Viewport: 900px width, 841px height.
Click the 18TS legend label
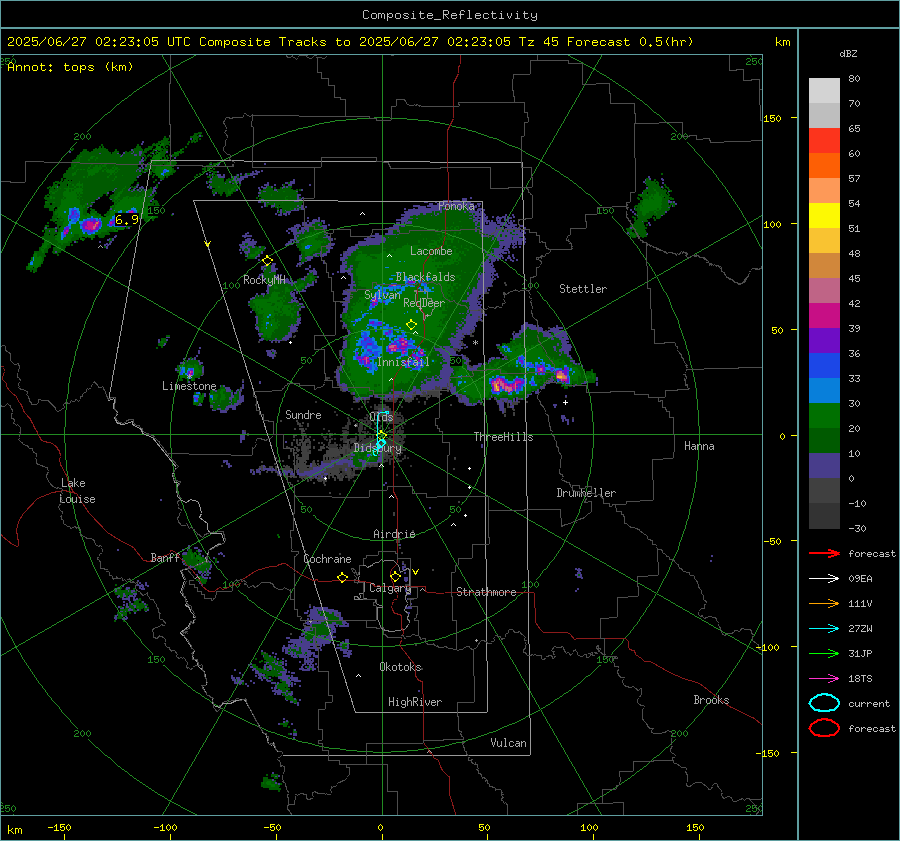click(x=860, y=679)
